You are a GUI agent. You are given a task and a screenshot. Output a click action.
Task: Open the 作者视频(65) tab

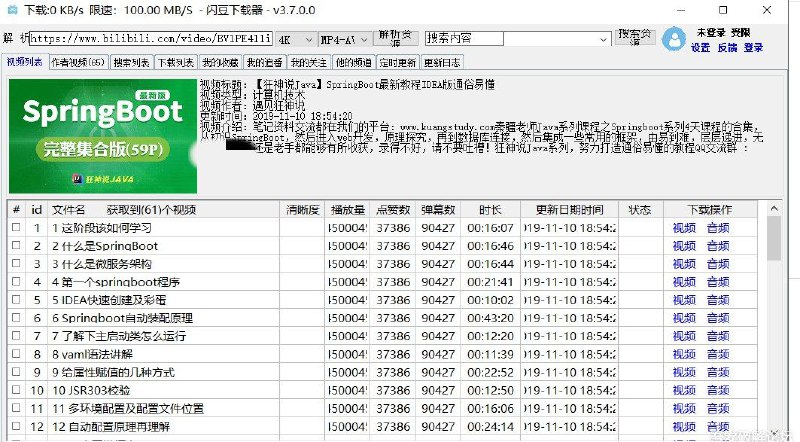point(78,62)
